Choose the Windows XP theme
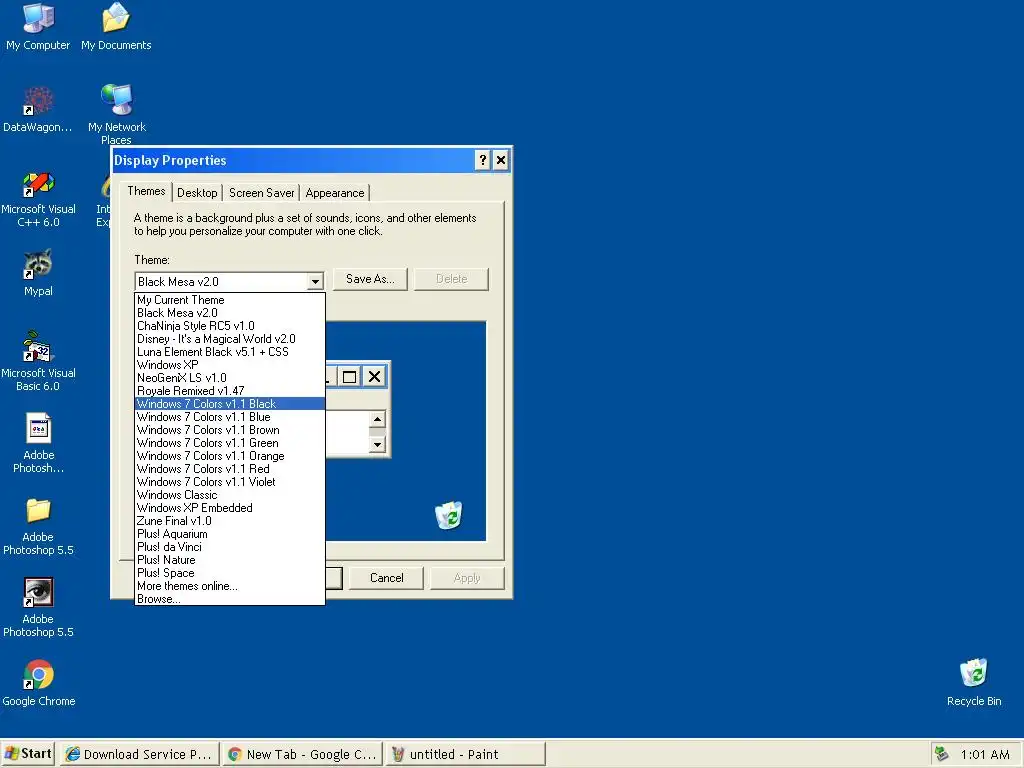Viewport: 1024px width, 768px height. (230, 365)
